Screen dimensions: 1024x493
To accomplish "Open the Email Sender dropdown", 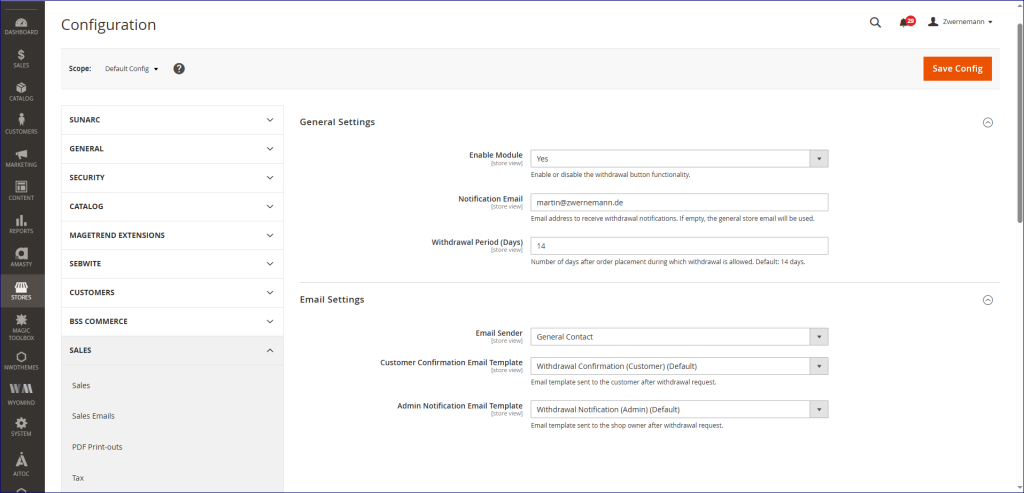I will click(x=679, y=336).
